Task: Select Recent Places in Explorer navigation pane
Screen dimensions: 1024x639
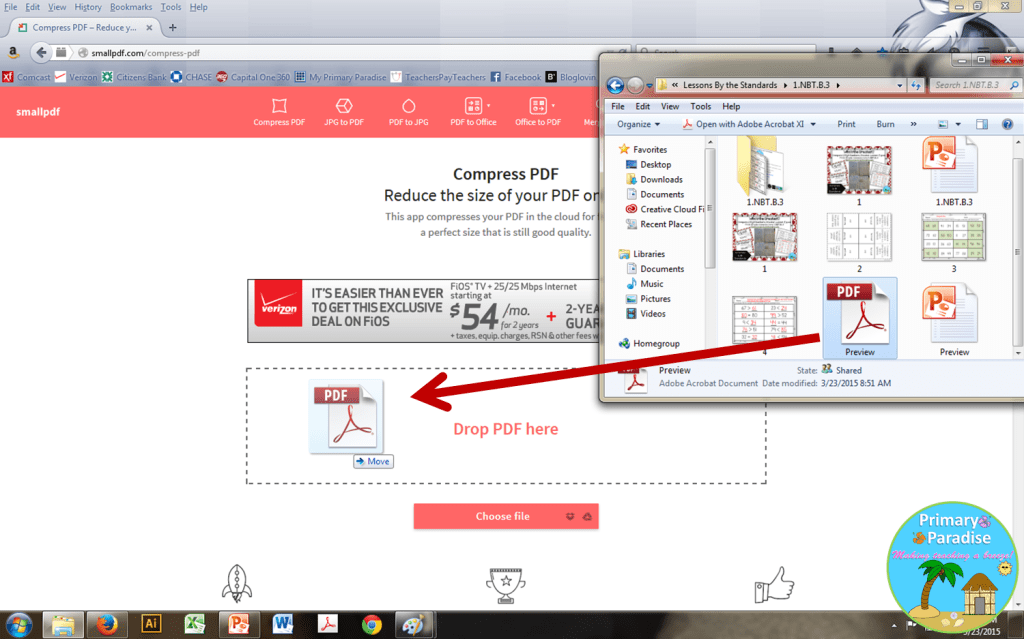Action: point(658,224)
